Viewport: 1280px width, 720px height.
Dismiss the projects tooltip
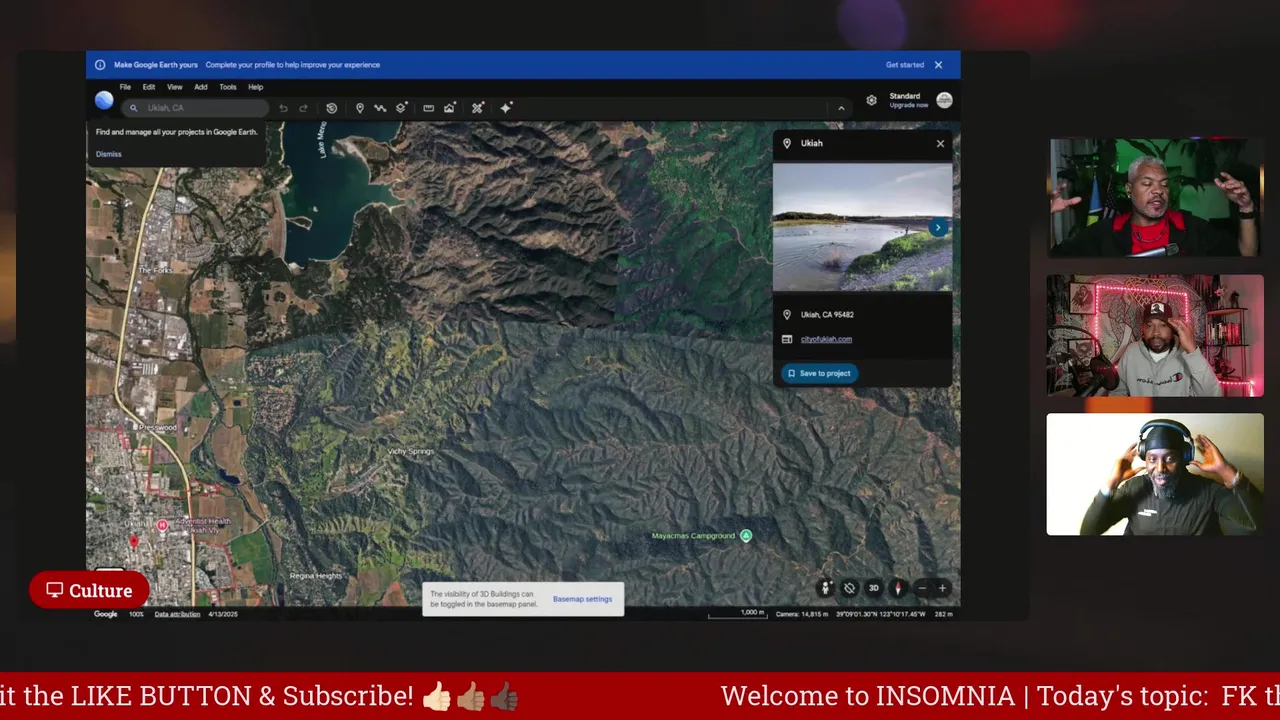[109, 154]
